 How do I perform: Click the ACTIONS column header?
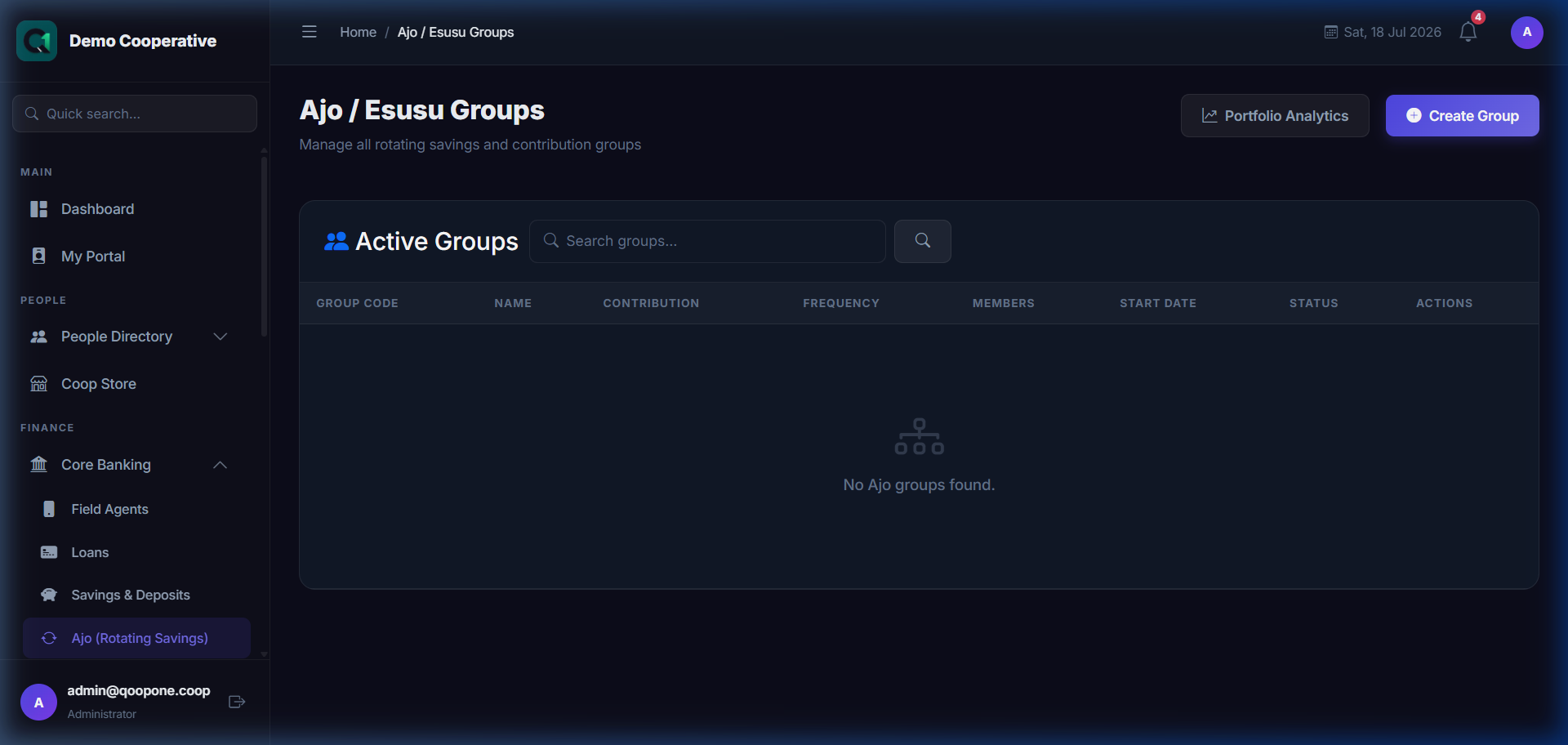(x=1445, y=303)
